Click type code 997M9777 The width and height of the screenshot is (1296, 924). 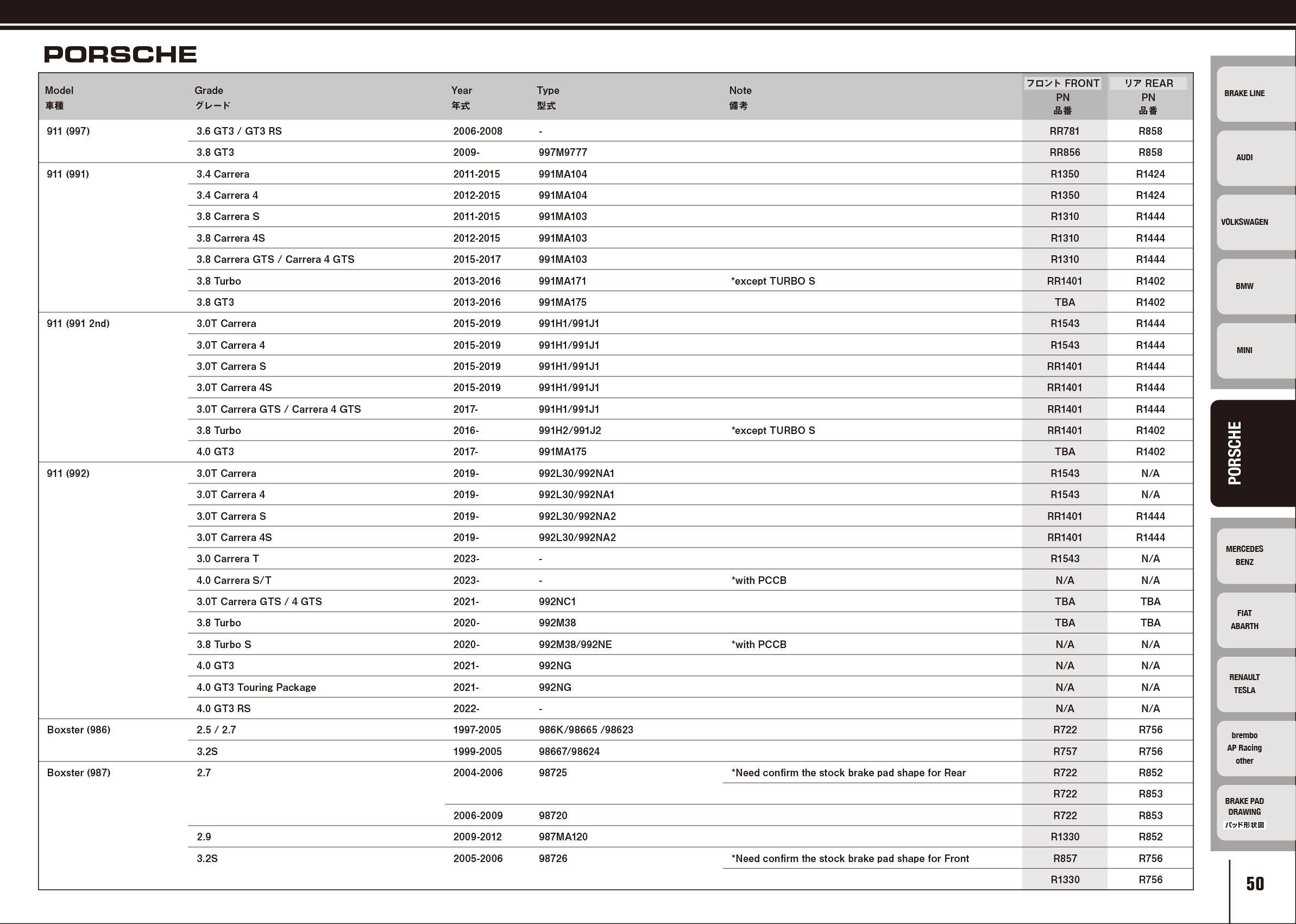[x=563, y=153]
